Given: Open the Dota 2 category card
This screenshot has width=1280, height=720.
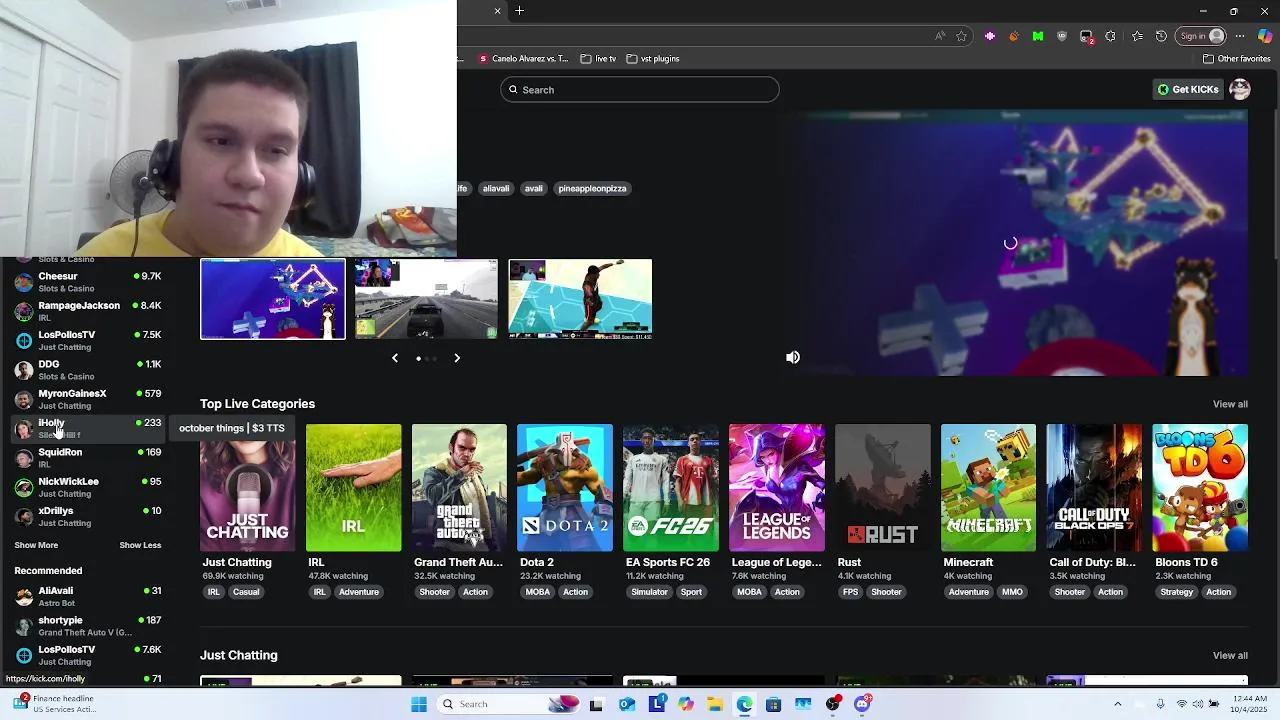Looking at the screenshot, I should (x=565, y=488).
